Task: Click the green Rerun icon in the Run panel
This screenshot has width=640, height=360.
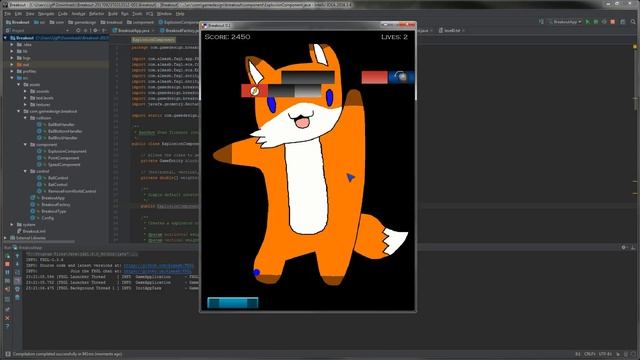Action: click(x=7, y=256)
